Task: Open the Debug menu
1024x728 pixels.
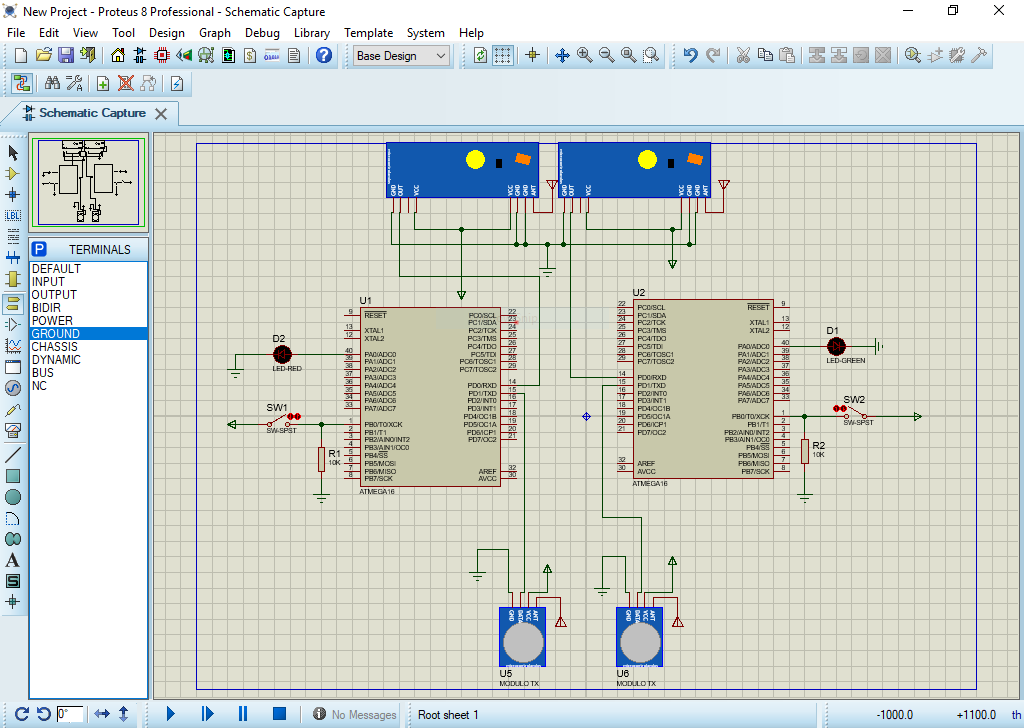Action: pos(262,32)
